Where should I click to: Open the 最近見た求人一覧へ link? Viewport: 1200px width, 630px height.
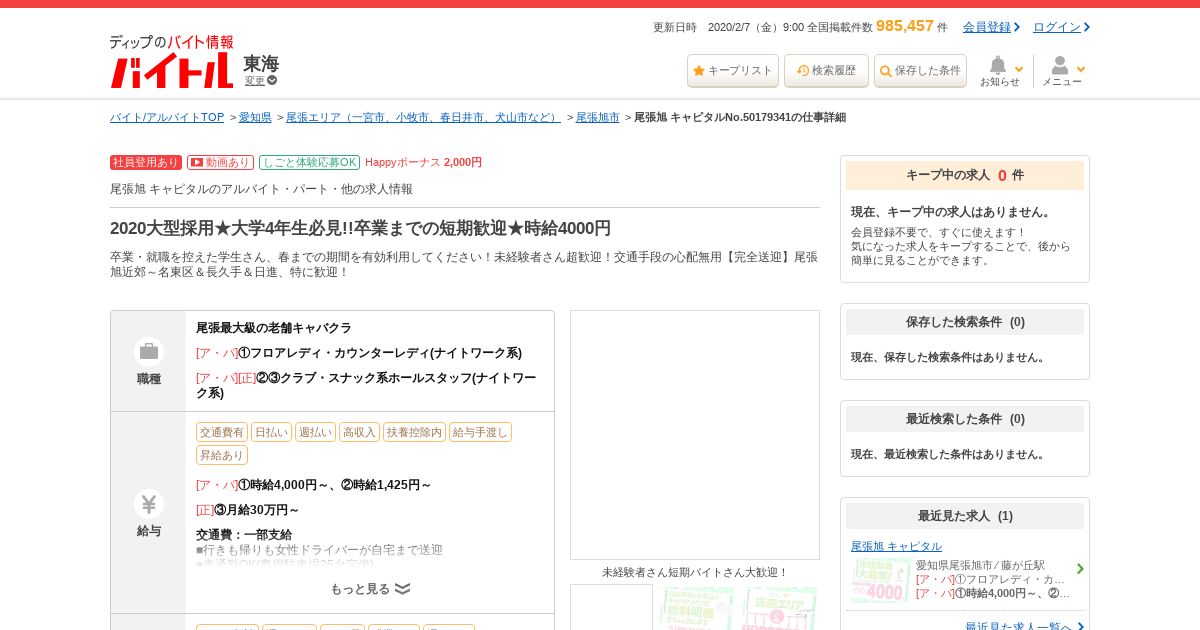(1018, 627)
